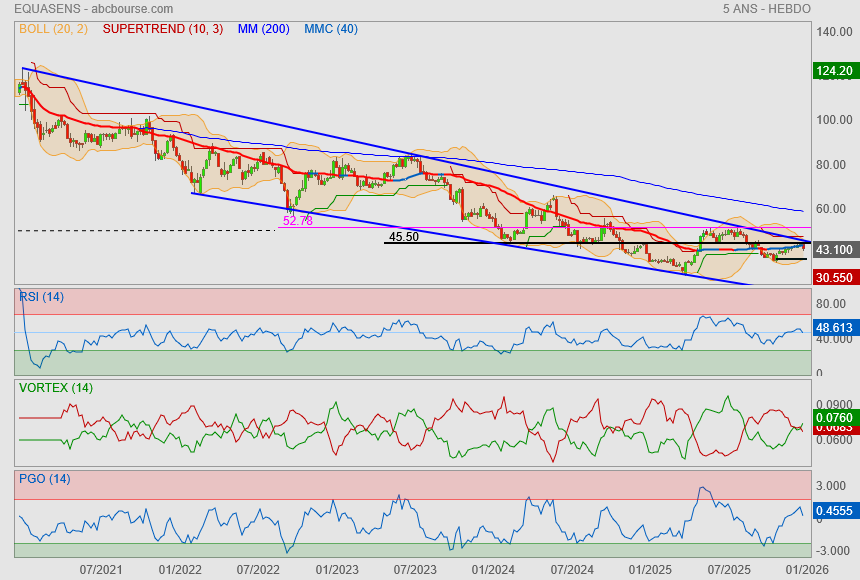Screen dimensions: 860x580
Task: Click the EQUASENS - abcbourse.com chart title
Action: click(76, 9)
